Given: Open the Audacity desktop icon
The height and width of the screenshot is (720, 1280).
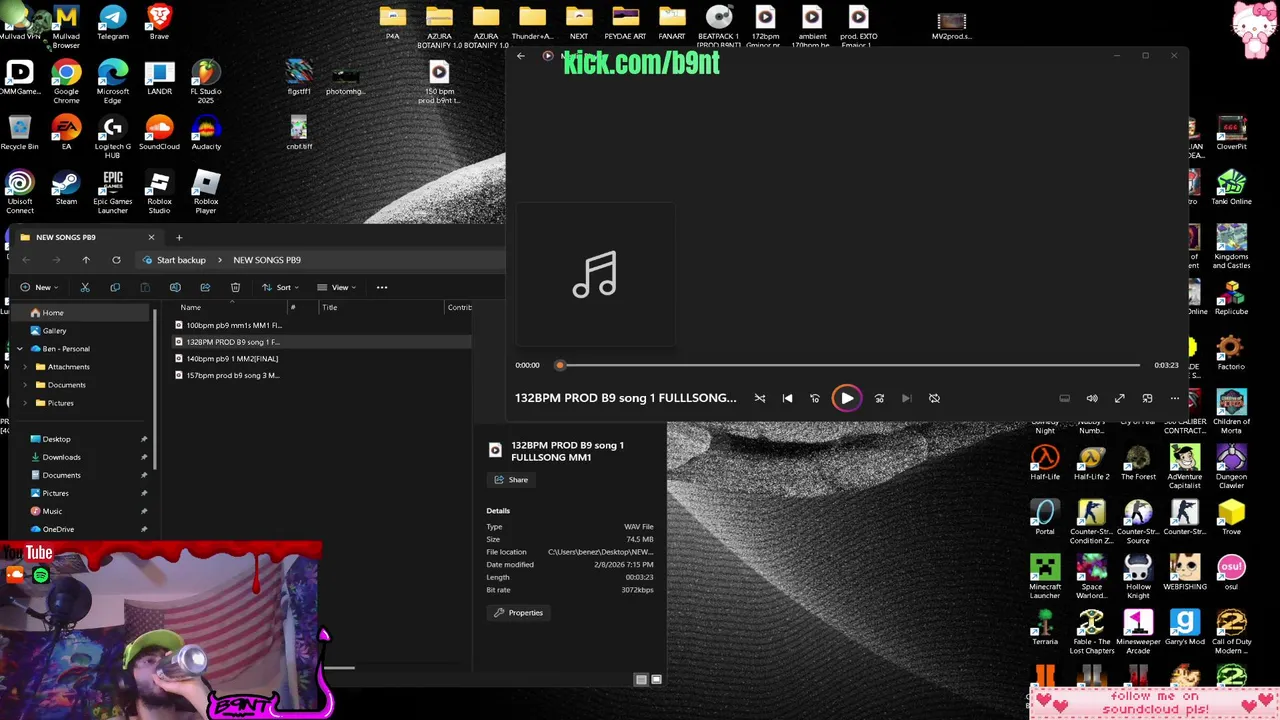Looking at the screenshot, I should 206,133.
